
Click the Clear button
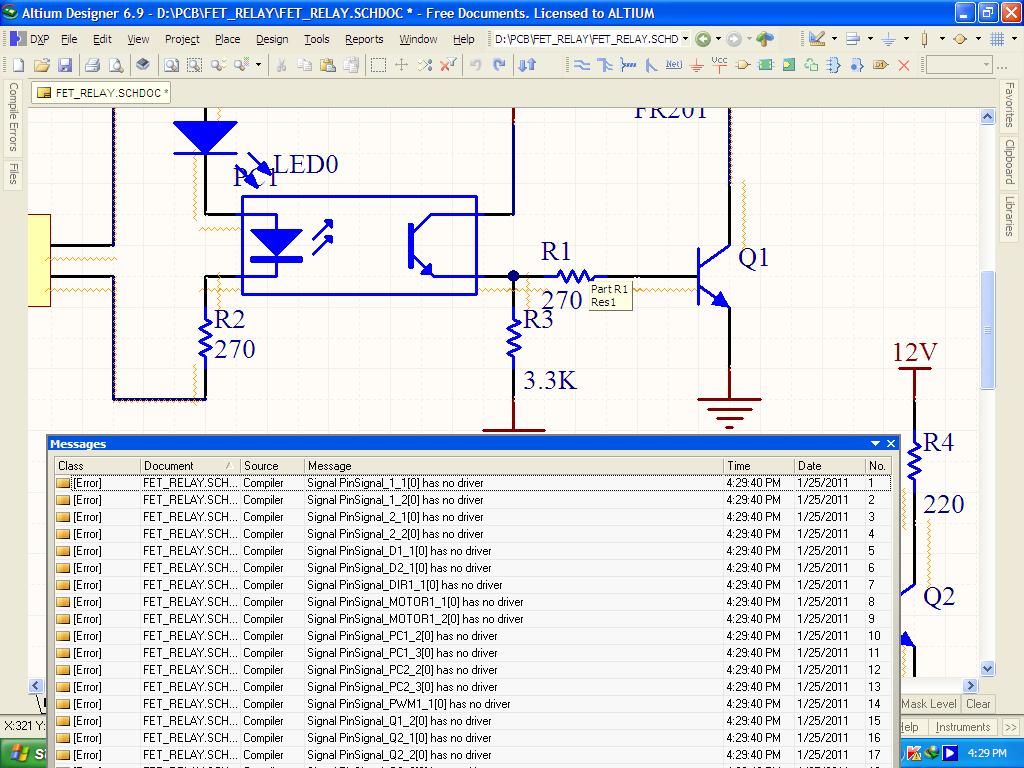point(978,704)
